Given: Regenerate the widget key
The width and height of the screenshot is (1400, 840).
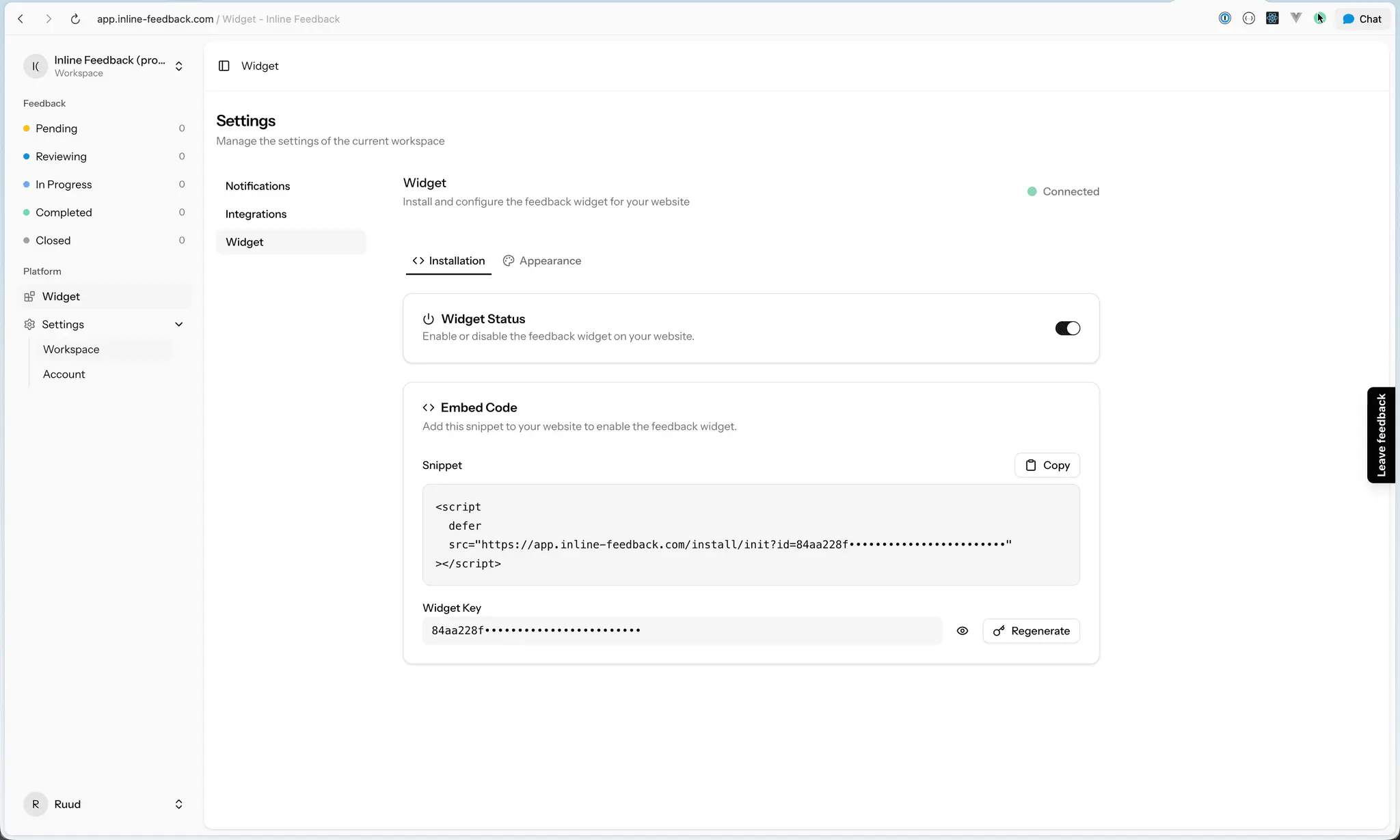Looking at the screenshot, I should [x=1032, y=631].
